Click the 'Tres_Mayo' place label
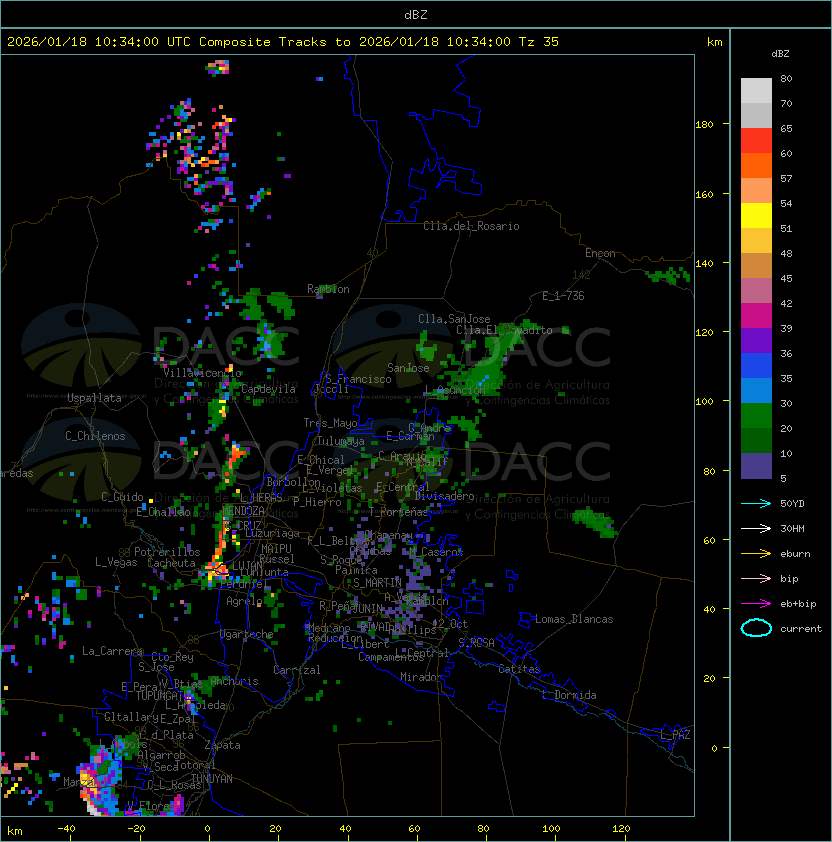 pos(330,423)
